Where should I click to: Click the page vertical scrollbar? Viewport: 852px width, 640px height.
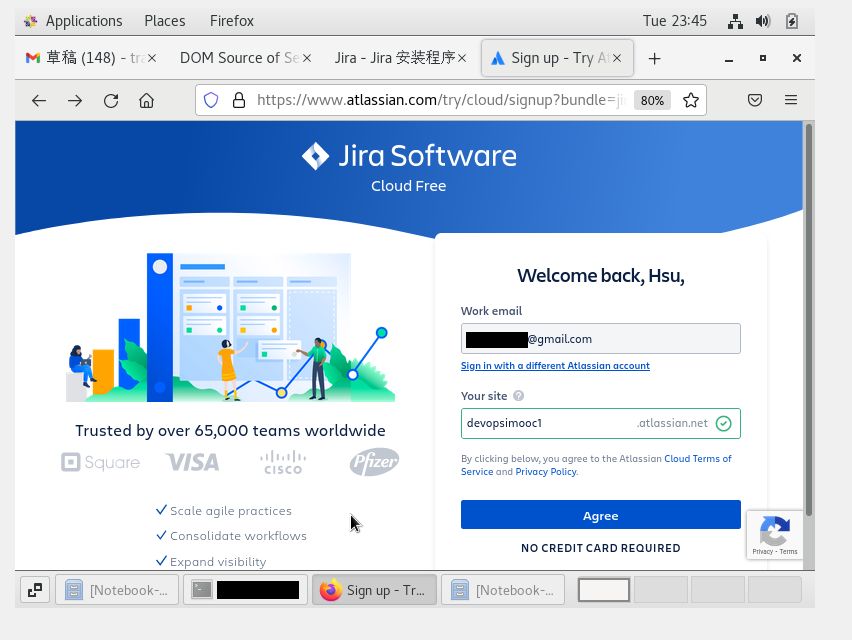click(809, 321)
